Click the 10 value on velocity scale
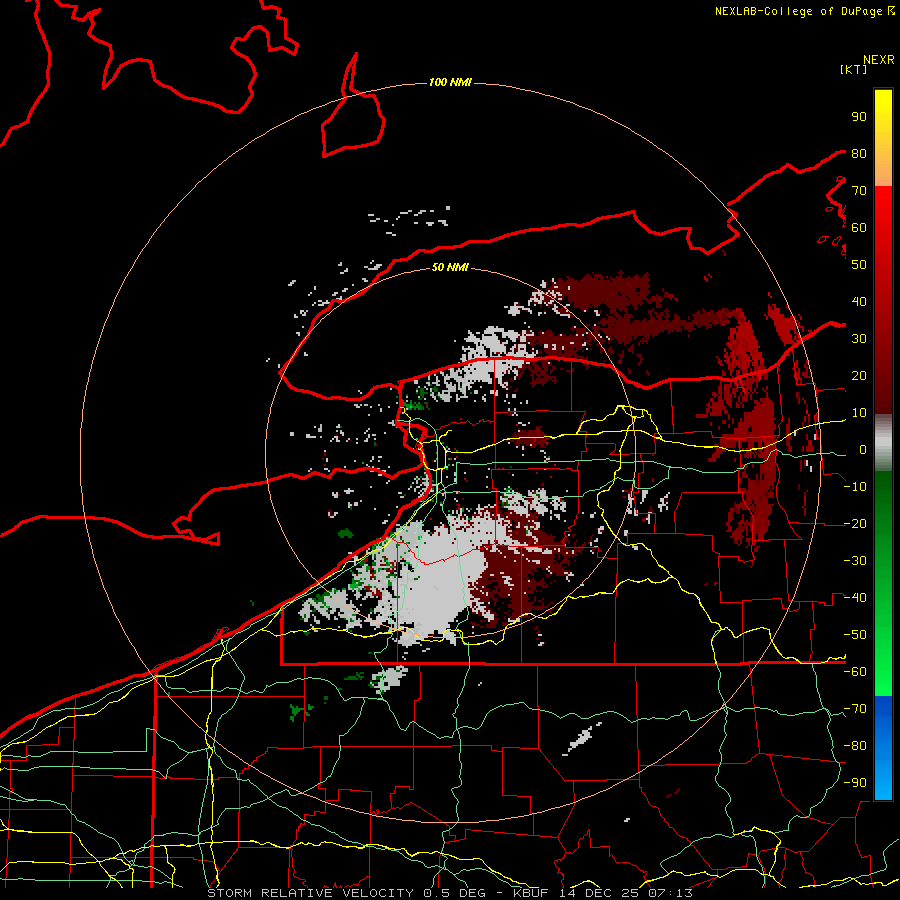900x900 pixels. 859,413
